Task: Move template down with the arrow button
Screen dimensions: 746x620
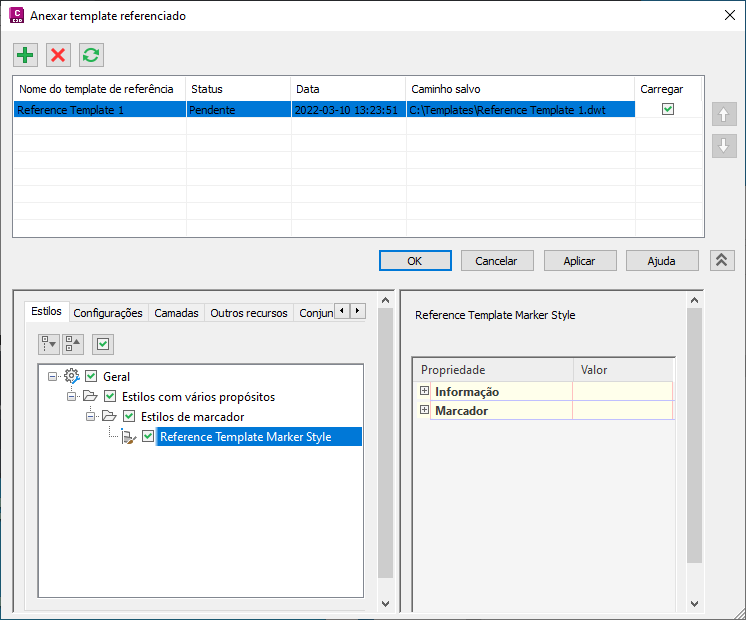Action: point(724,146)
